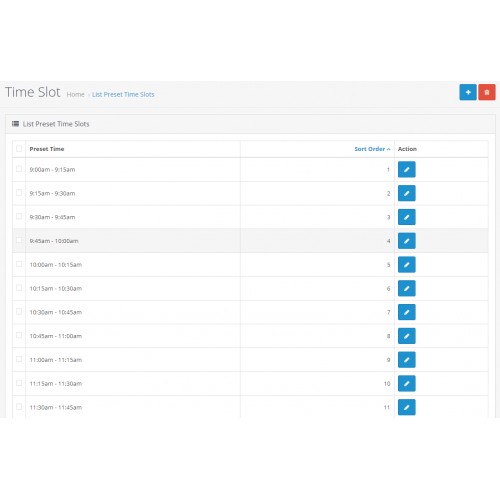Click the 9:00am - 9:15am preset time text

click(x=52, y=170)
